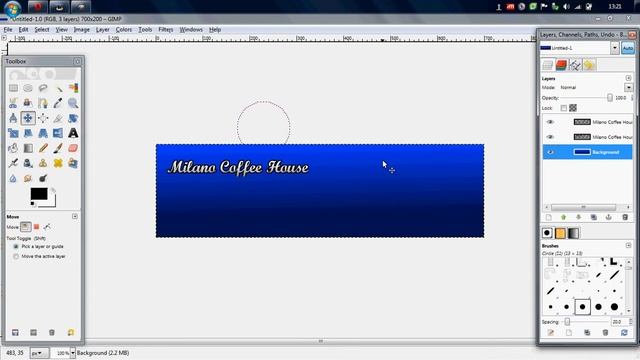Switch to the Patterns tab
Viewport: 640px width, 360px height.
click(x=560, y=233)
